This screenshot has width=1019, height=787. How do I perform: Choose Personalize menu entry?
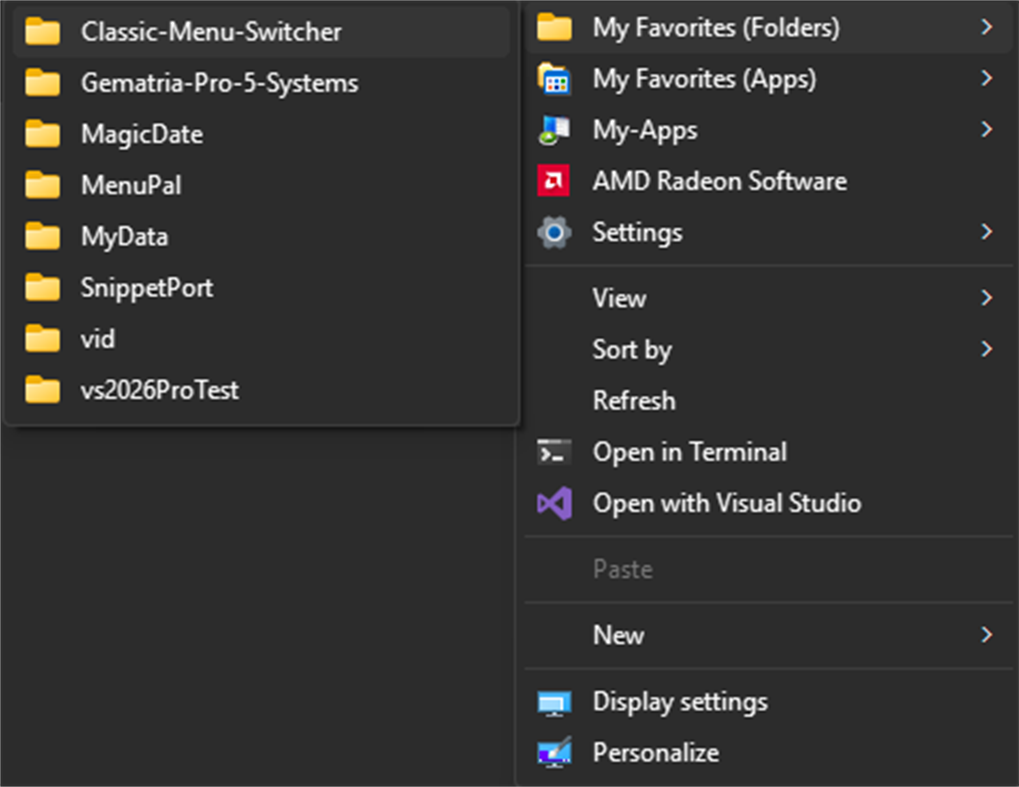tap(768, 753)
